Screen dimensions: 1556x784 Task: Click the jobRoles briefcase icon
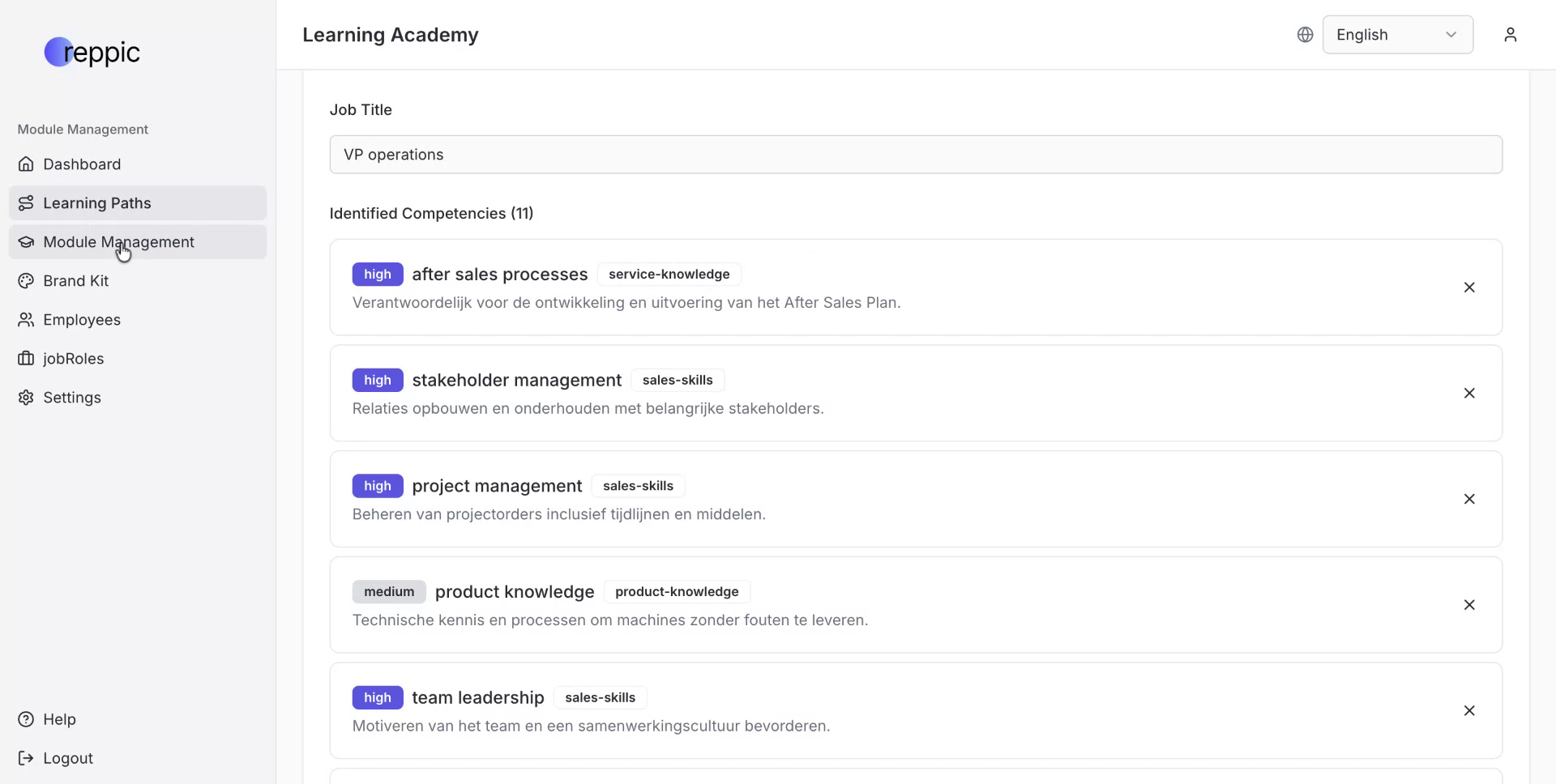pyautogui.click(x=26, y=359)
